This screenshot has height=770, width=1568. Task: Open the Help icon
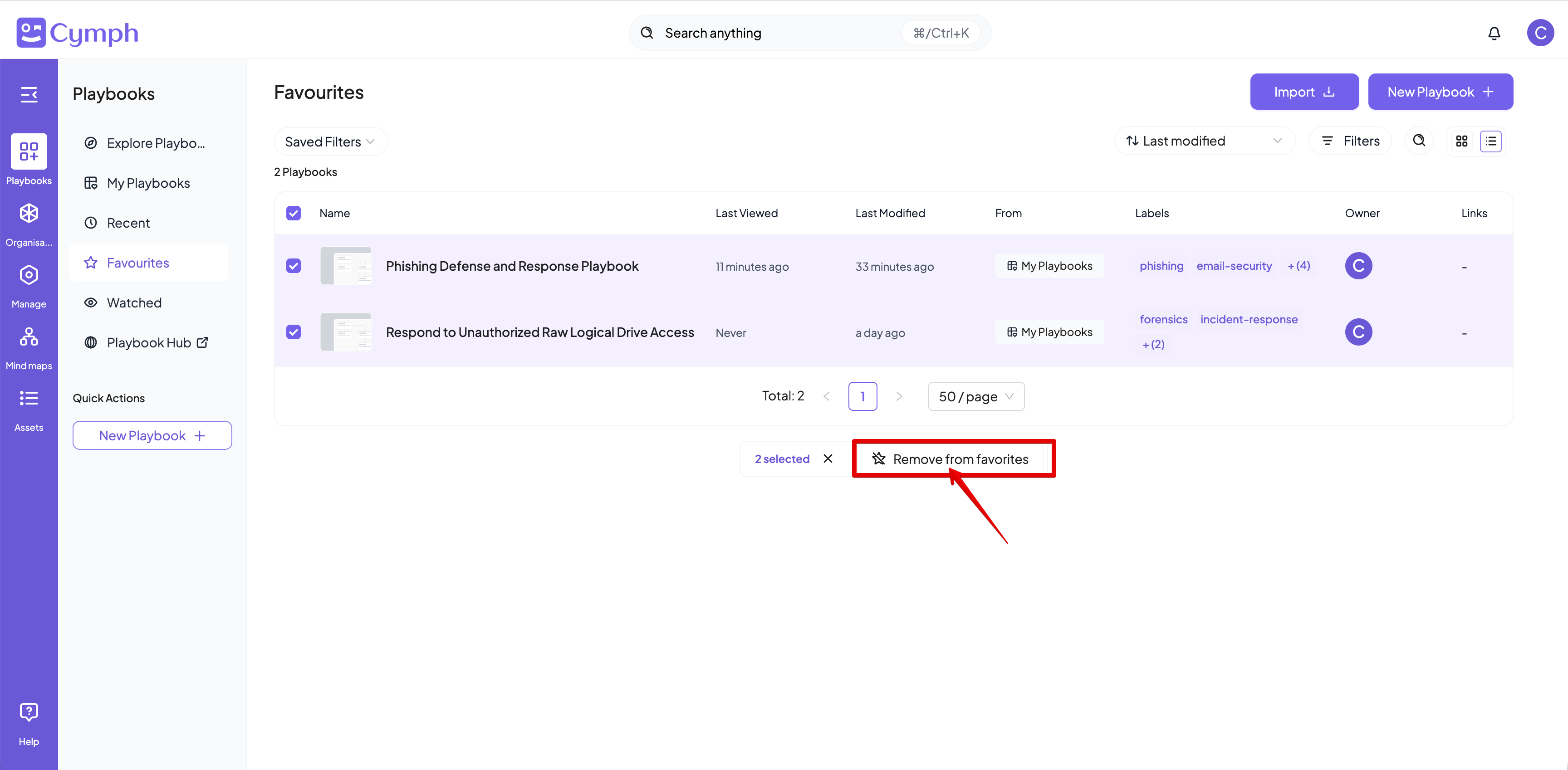pyautogui.click(x=29, y=712)
